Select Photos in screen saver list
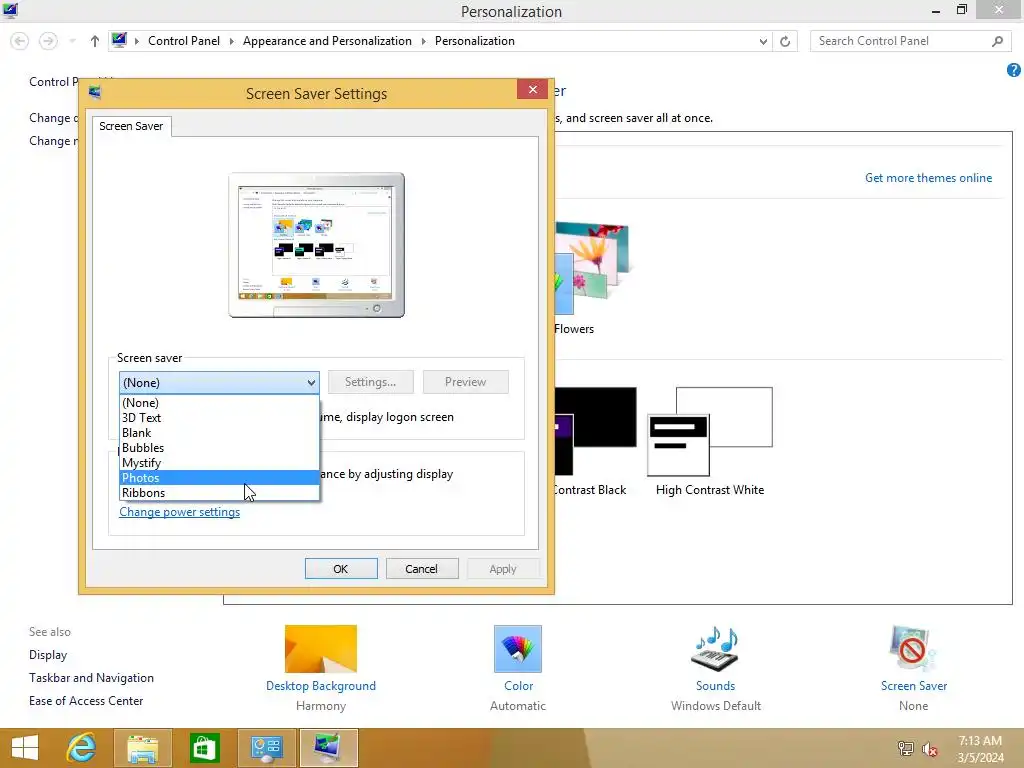 219,478
